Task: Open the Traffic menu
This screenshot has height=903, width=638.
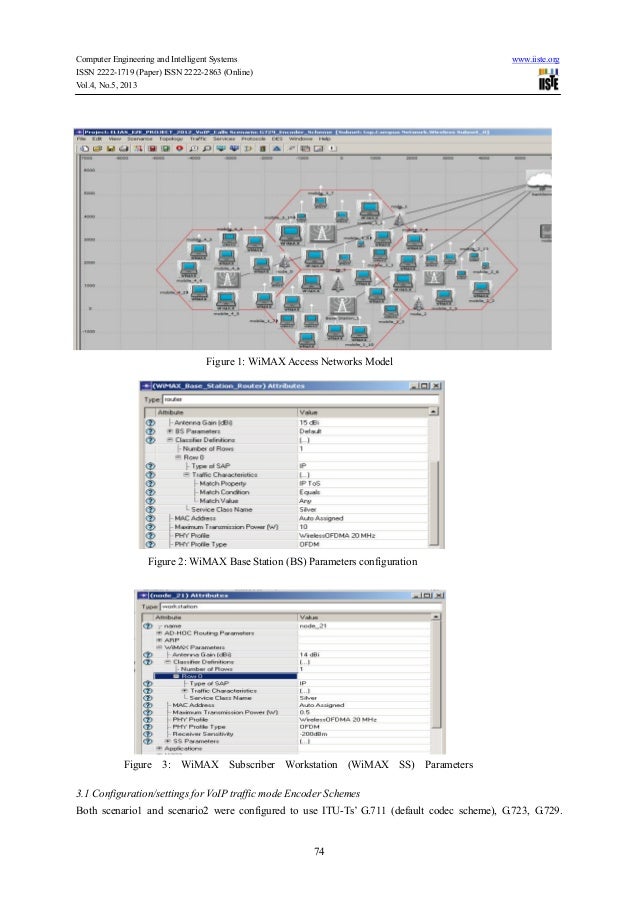Action: coord(198,139)
